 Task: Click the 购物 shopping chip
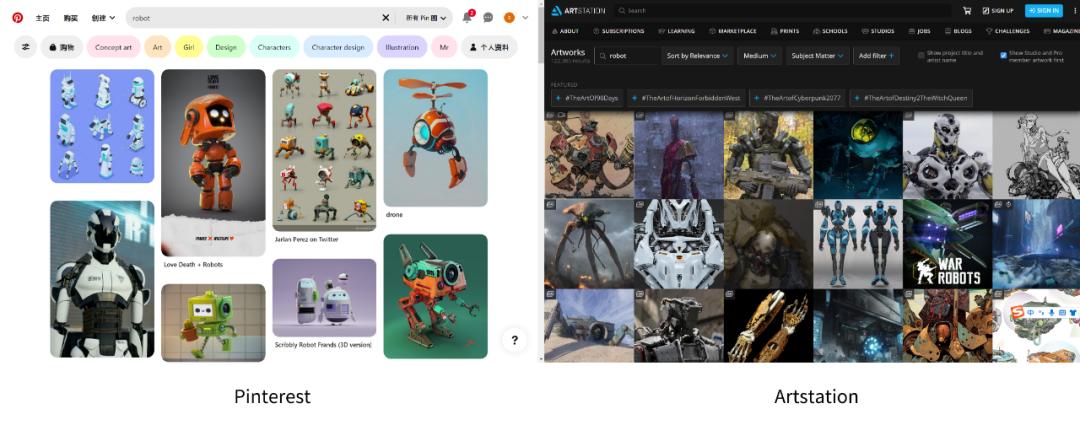click(62, 47)
